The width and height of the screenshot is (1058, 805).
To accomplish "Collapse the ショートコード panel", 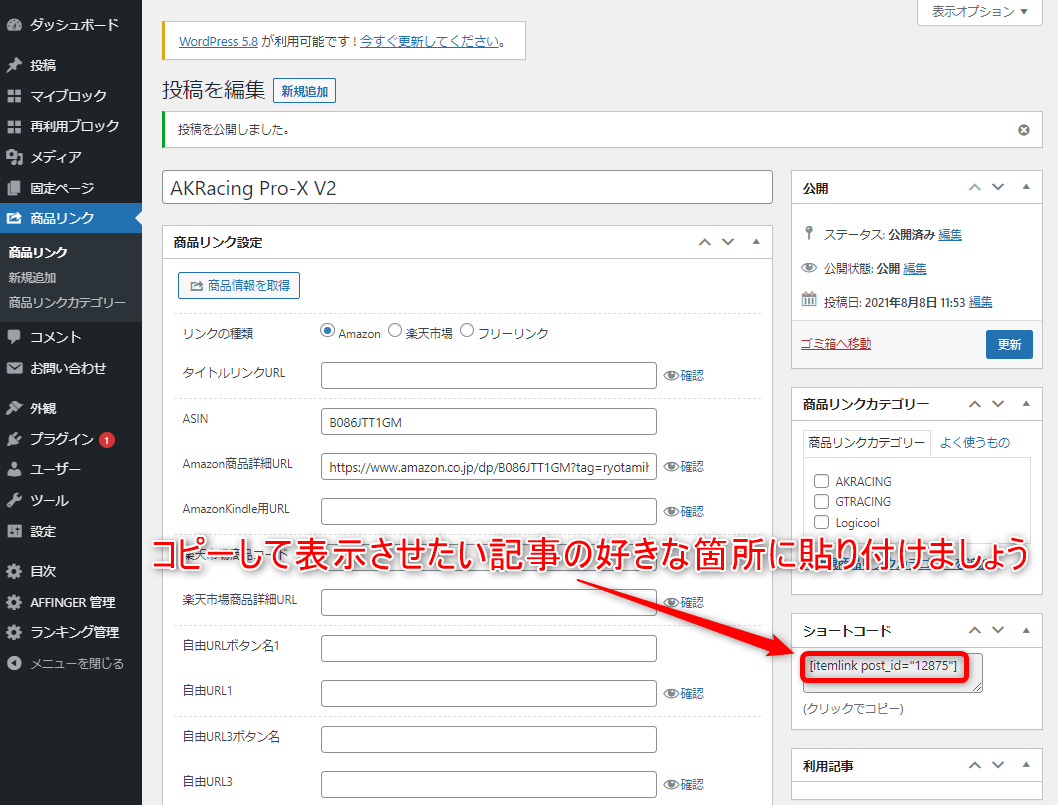I will 1026,630.
